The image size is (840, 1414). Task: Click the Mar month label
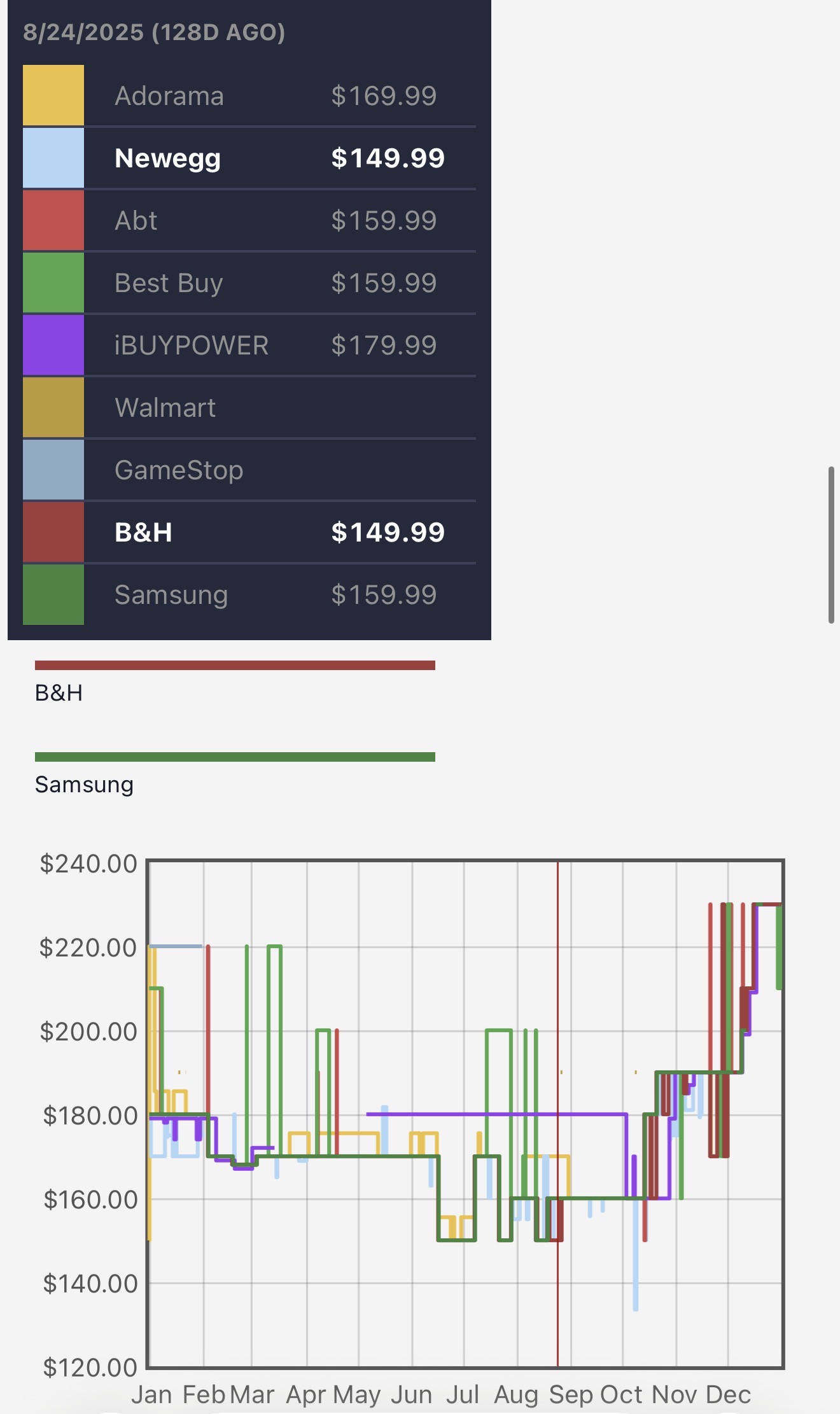252,1395
